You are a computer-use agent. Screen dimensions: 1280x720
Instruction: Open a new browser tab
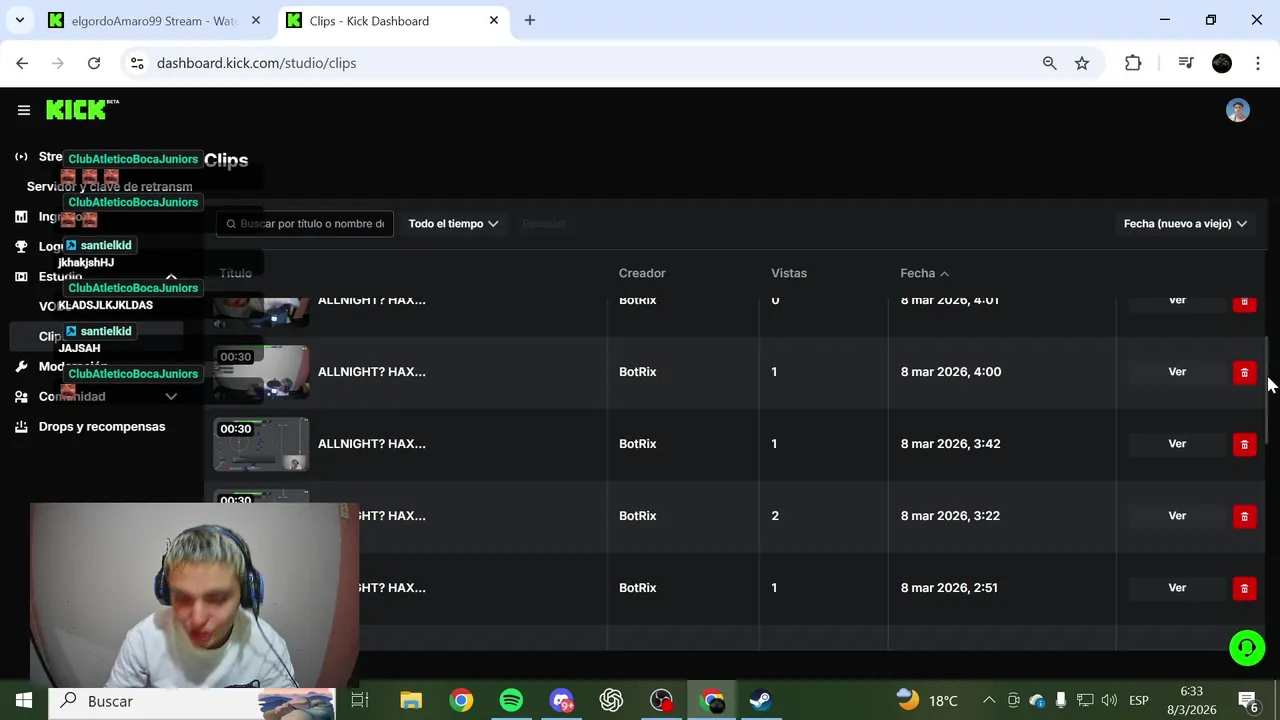point(530,20)
